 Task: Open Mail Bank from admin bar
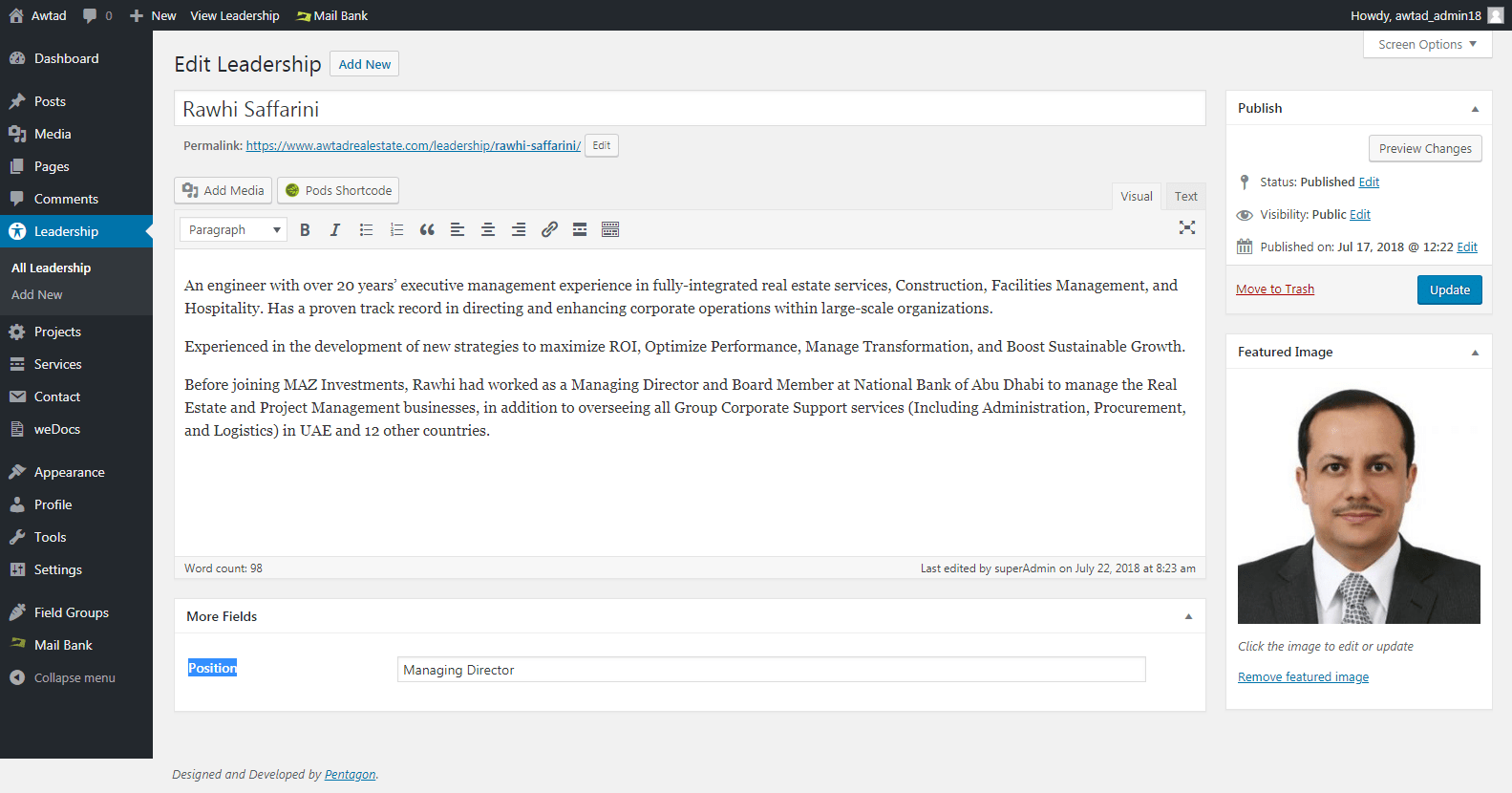[x=332, y=15]
